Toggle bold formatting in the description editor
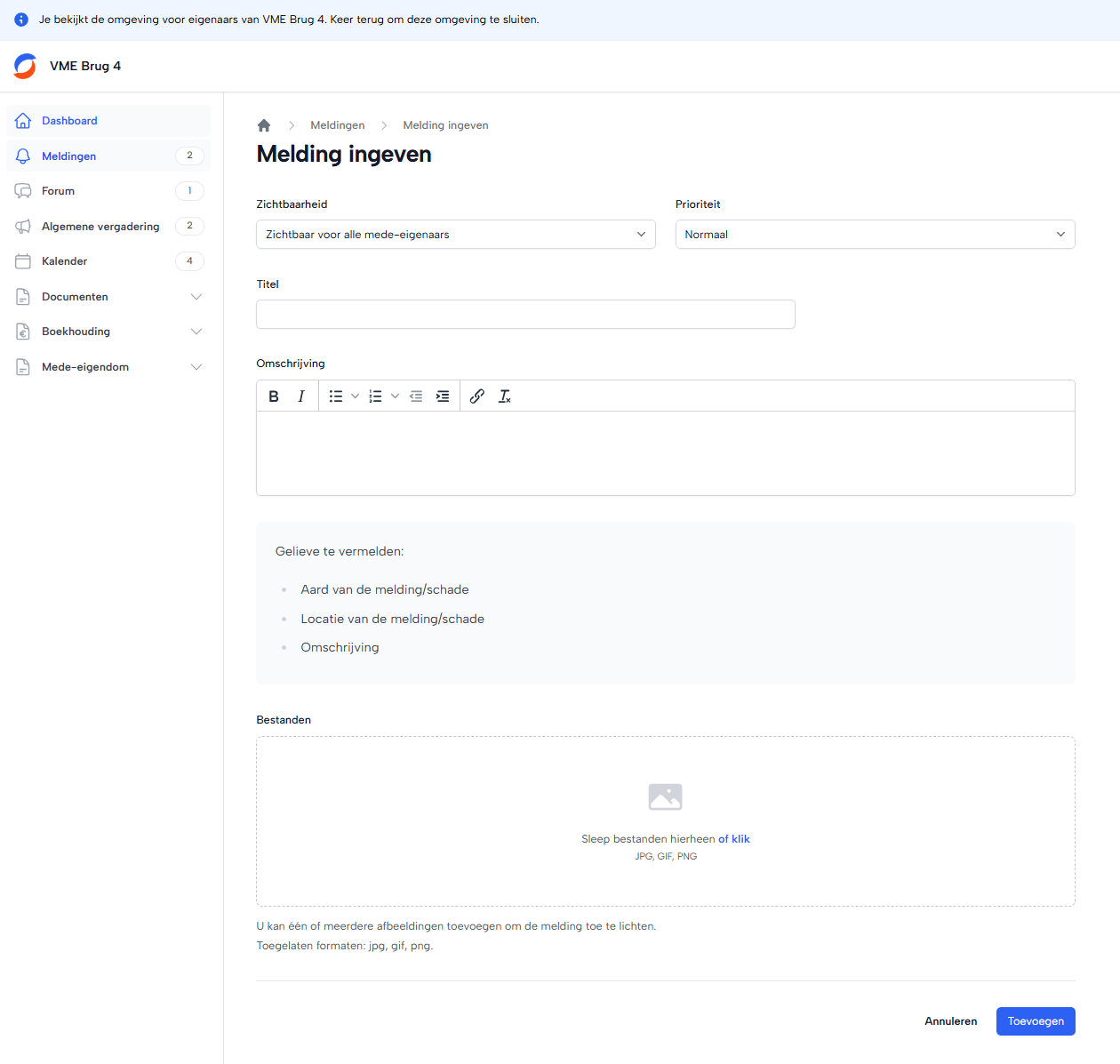 274,396
